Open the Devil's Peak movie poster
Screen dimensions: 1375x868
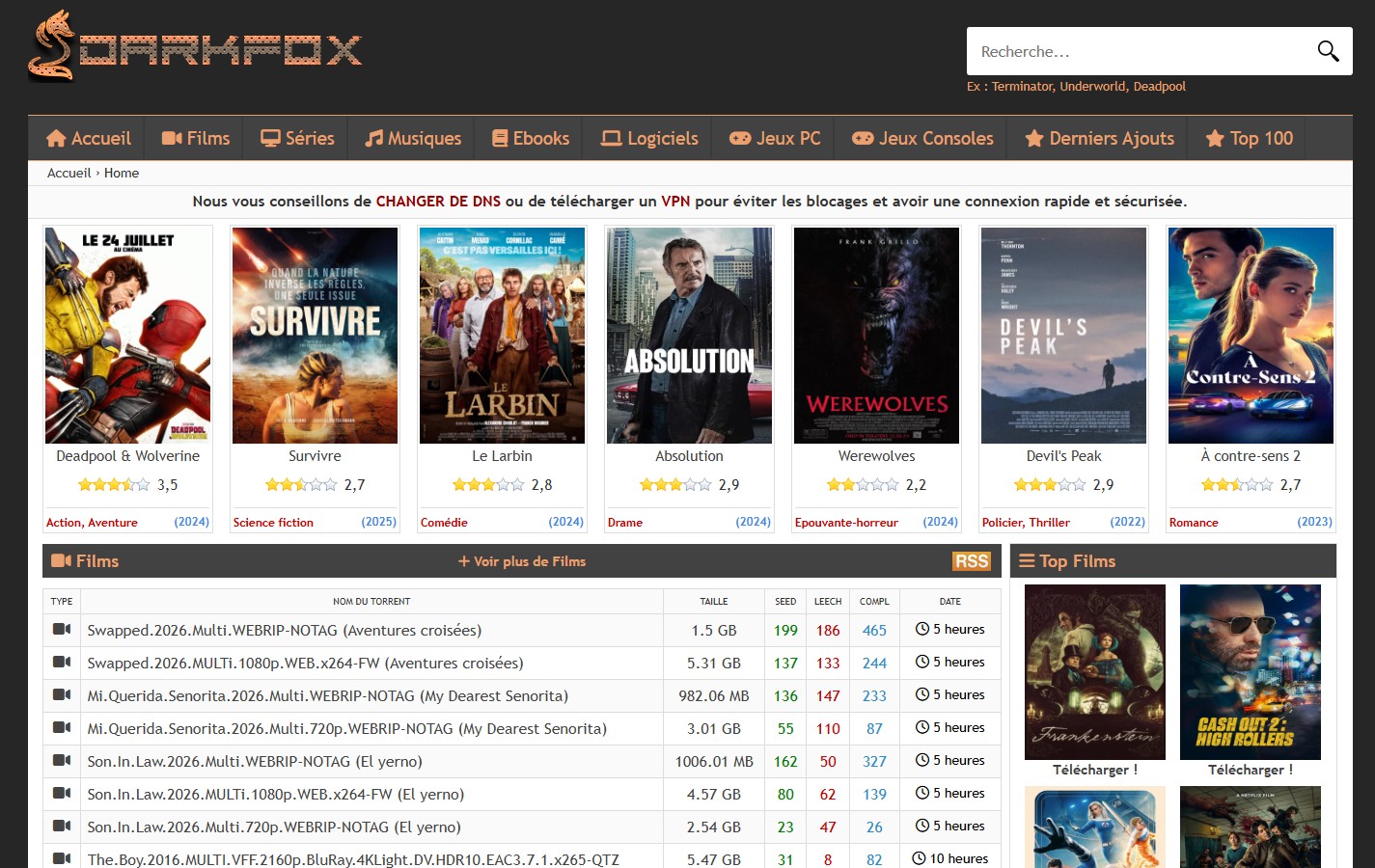(x=1063, y=336)
